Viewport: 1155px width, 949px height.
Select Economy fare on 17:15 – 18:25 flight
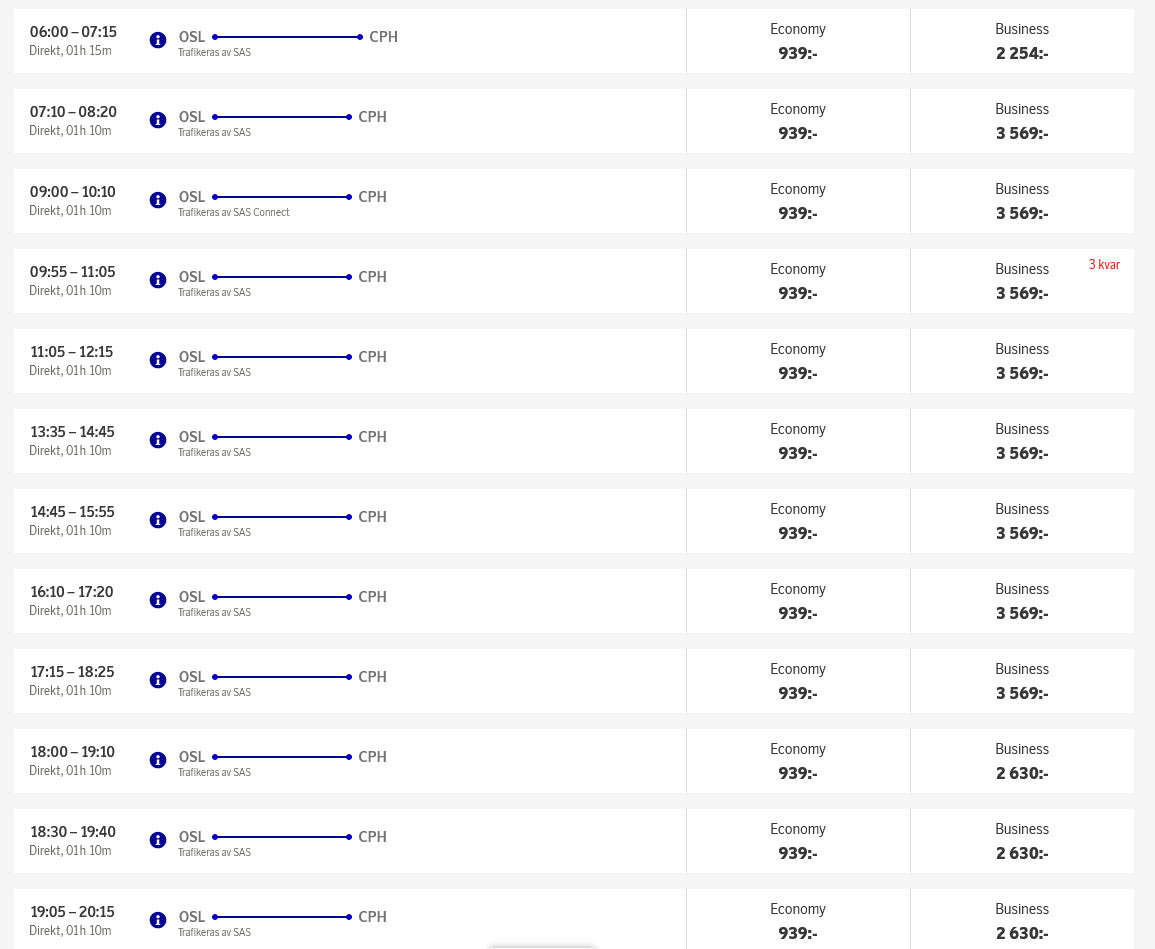798,682
